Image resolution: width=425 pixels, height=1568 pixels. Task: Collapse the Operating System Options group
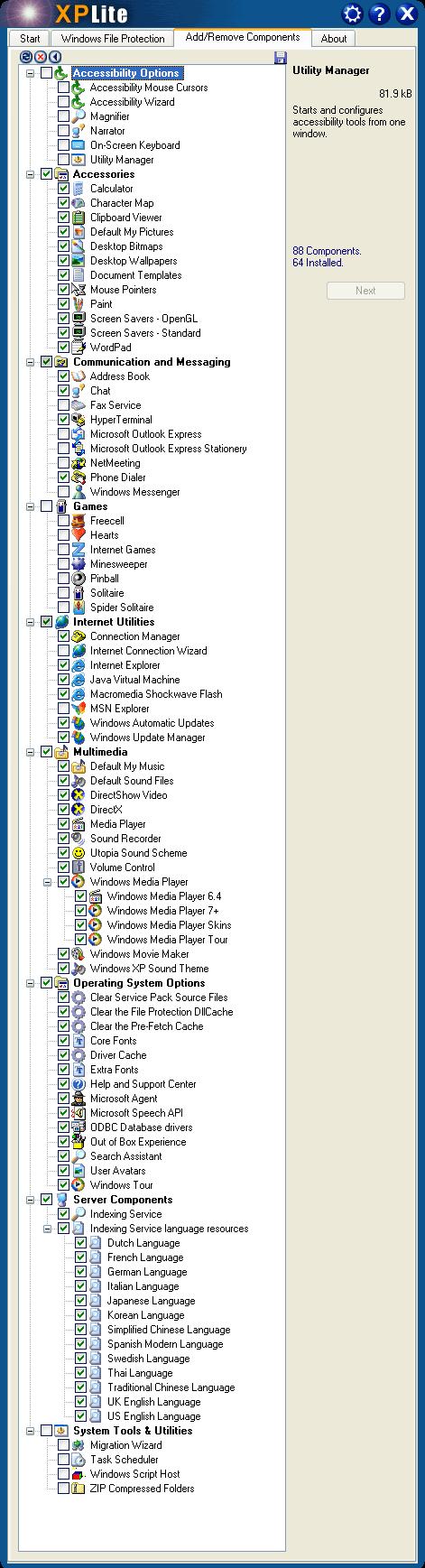[31, 983]
